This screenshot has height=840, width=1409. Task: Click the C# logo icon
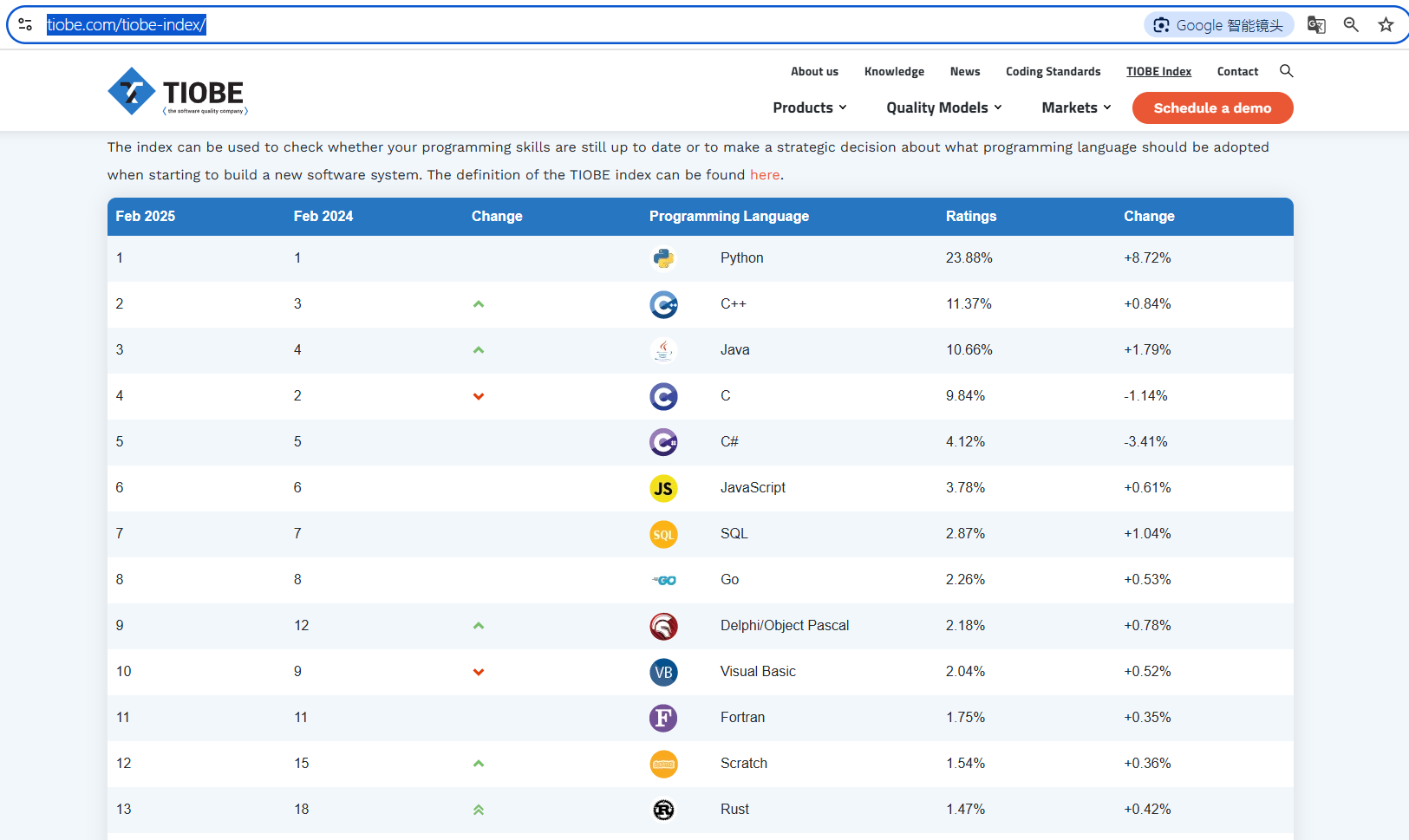point(663,442)
